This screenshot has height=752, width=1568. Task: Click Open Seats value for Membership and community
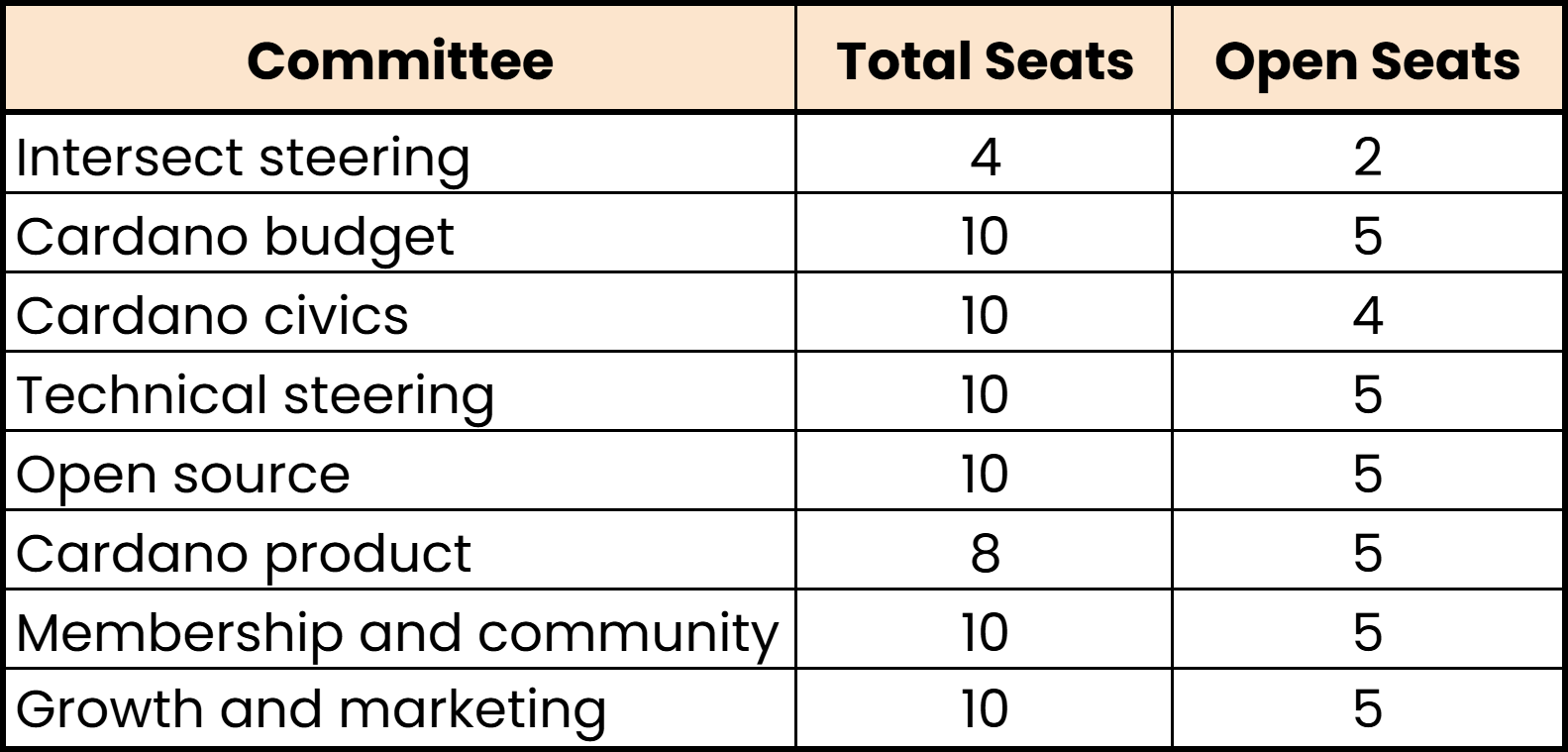pyautogui.click(x=1367, y=632)
